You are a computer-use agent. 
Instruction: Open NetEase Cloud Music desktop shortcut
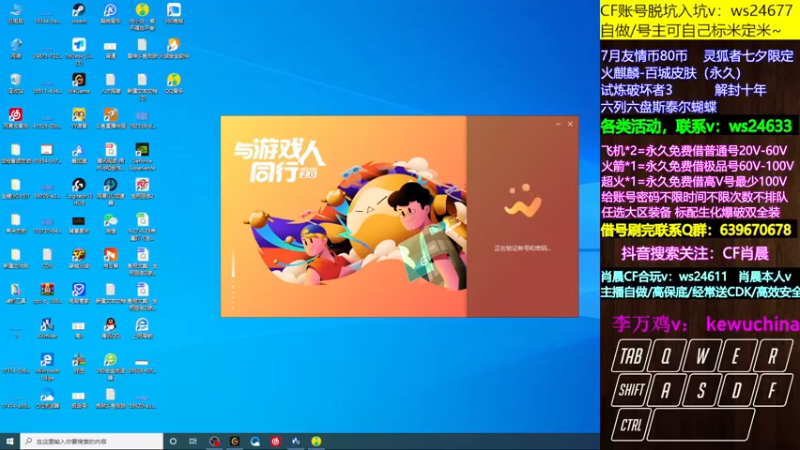click(16, 118)
